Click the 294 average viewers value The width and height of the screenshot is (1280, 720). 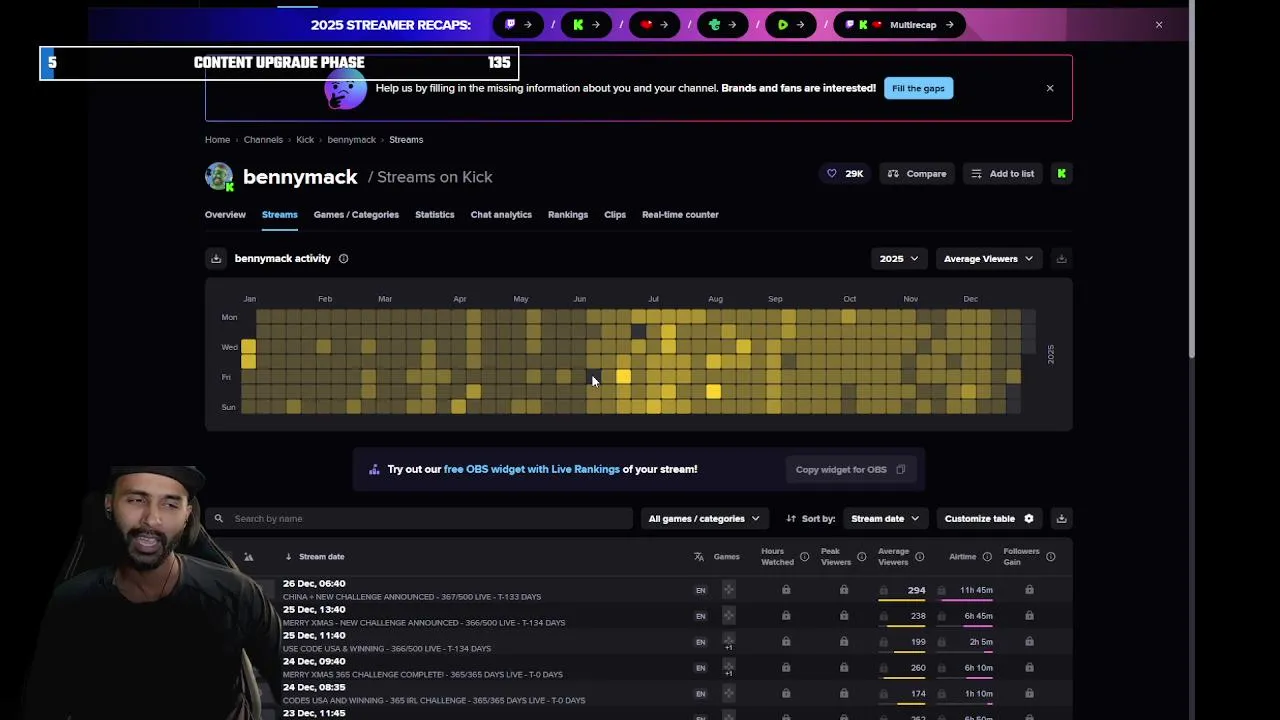(916, 590)
